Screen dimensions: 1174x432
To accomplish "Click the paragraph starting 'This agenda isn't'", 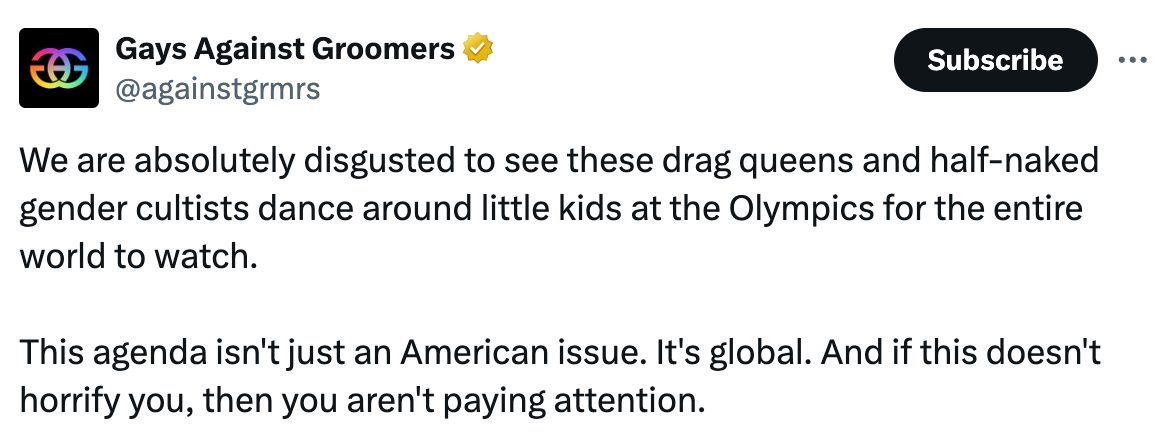I will [x=560, y=377].
